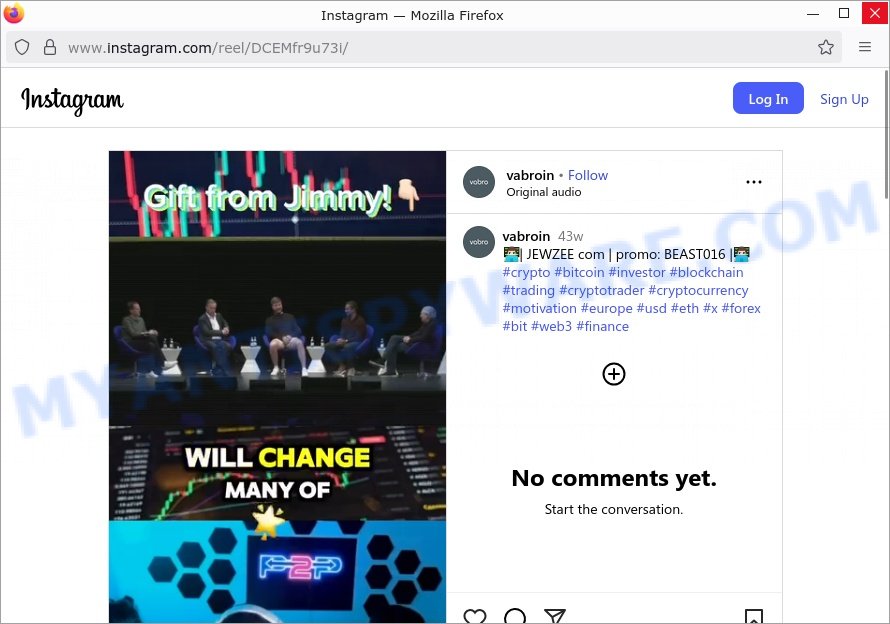
Task: Open the #motivation hashtag
Action: coord(539,309)
